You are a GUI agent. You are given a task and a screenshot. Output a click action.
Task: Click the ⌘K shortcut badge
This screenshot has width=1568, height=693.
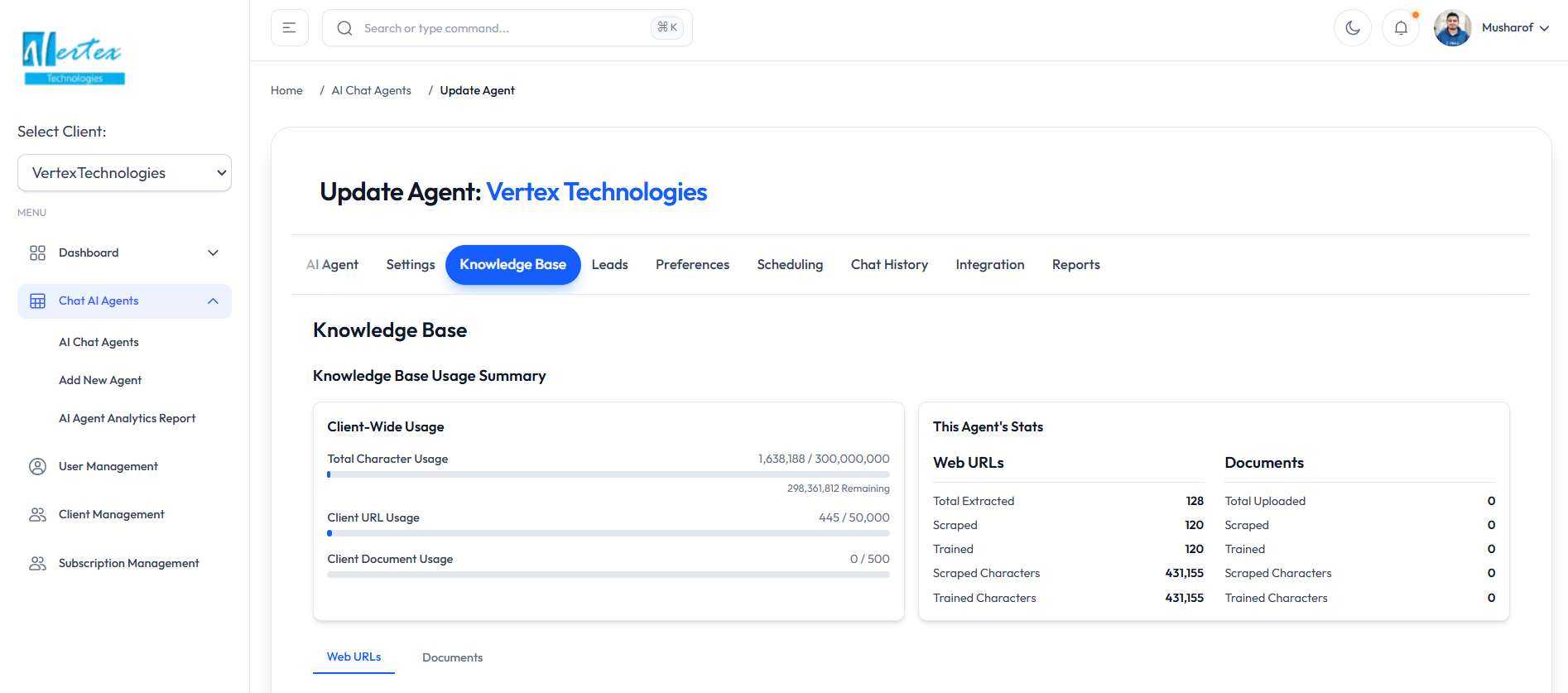(667, 27)
